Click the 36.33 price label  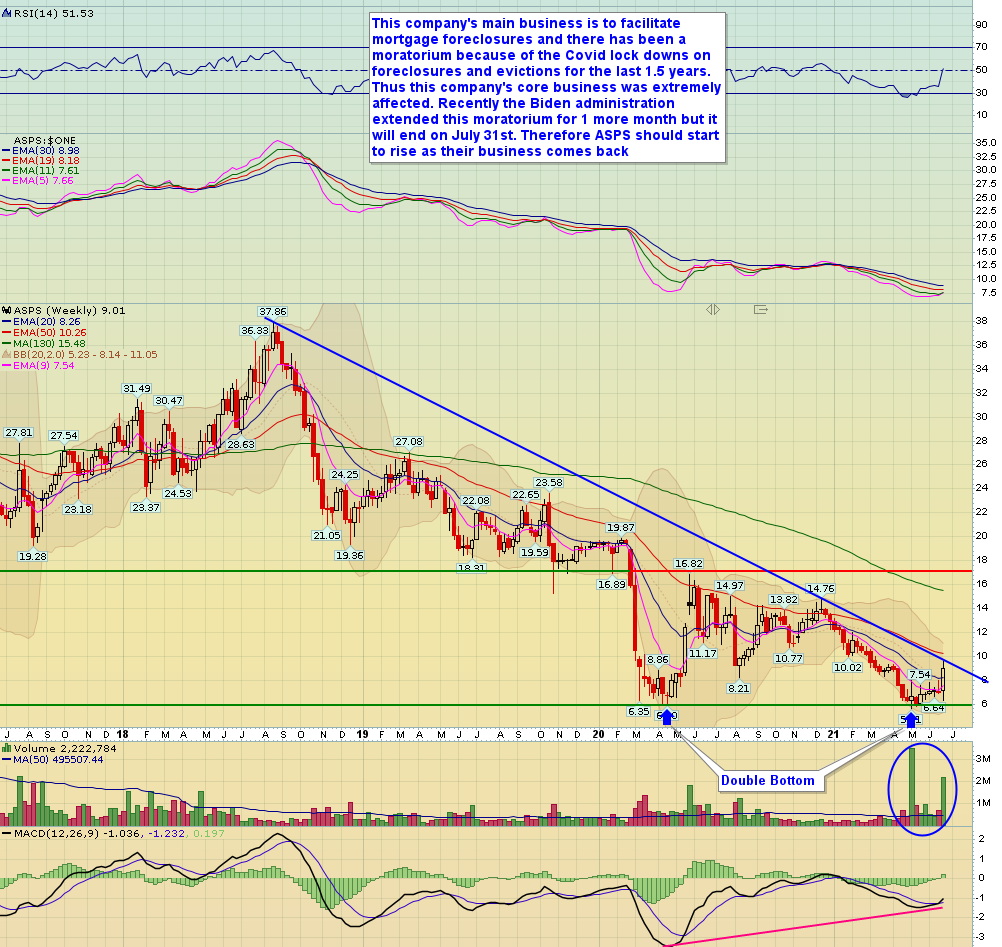(254, 331)
